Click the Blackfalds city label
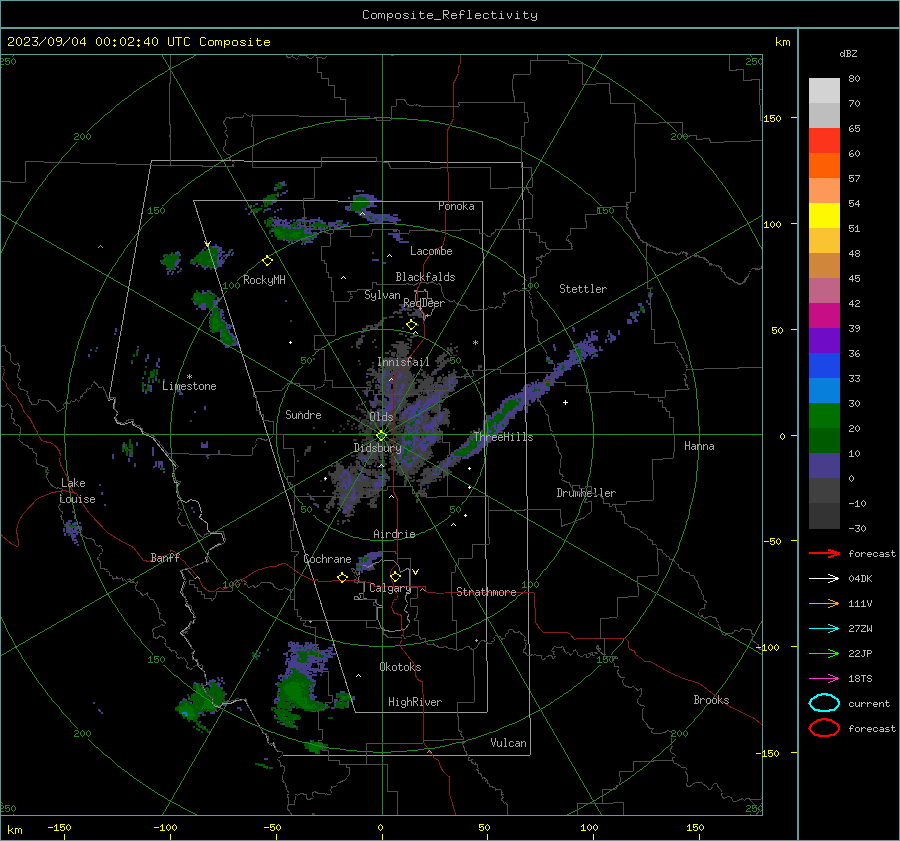 425,277
